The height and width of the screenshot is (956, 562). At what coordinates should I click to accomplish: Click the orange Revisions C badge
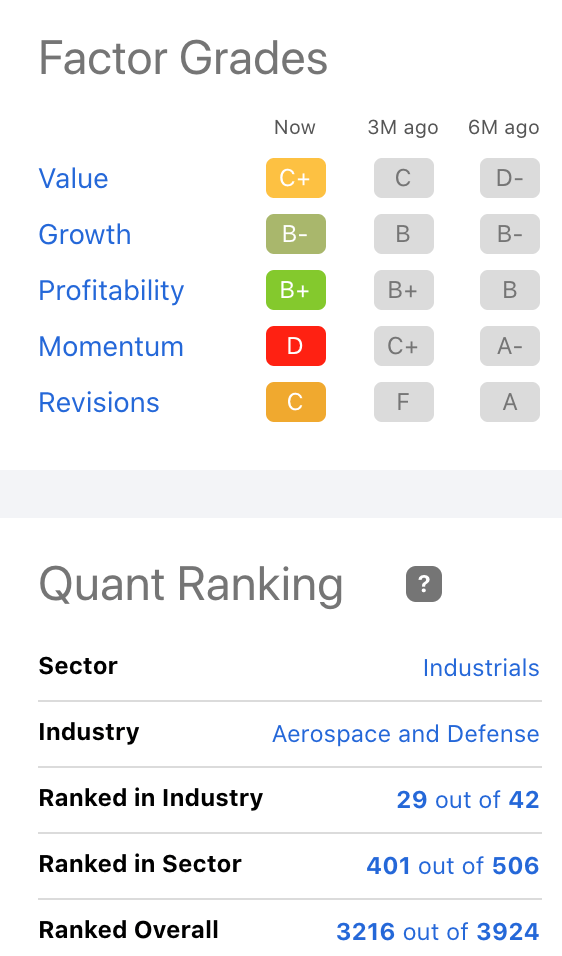[296, 402]
